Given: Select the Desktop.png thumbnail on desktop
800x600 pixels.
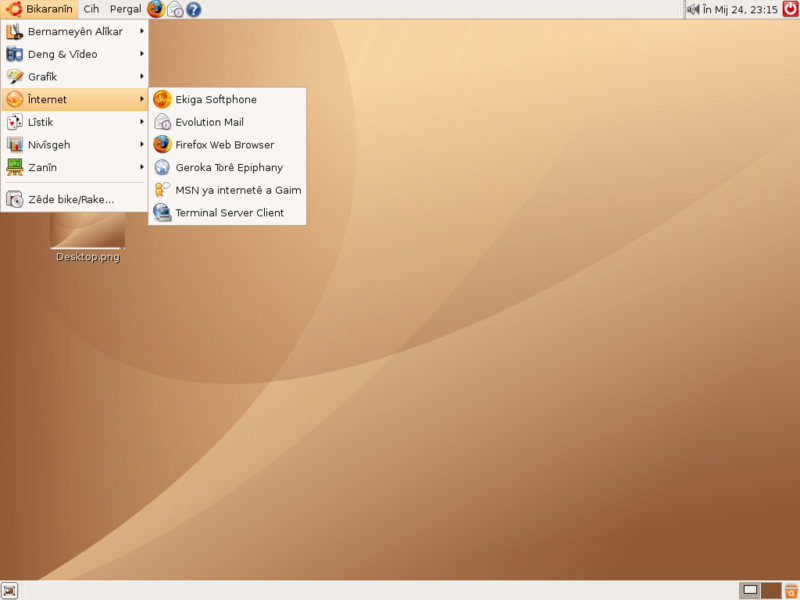Looking at the screenshot, I should [x=87, y=230].
